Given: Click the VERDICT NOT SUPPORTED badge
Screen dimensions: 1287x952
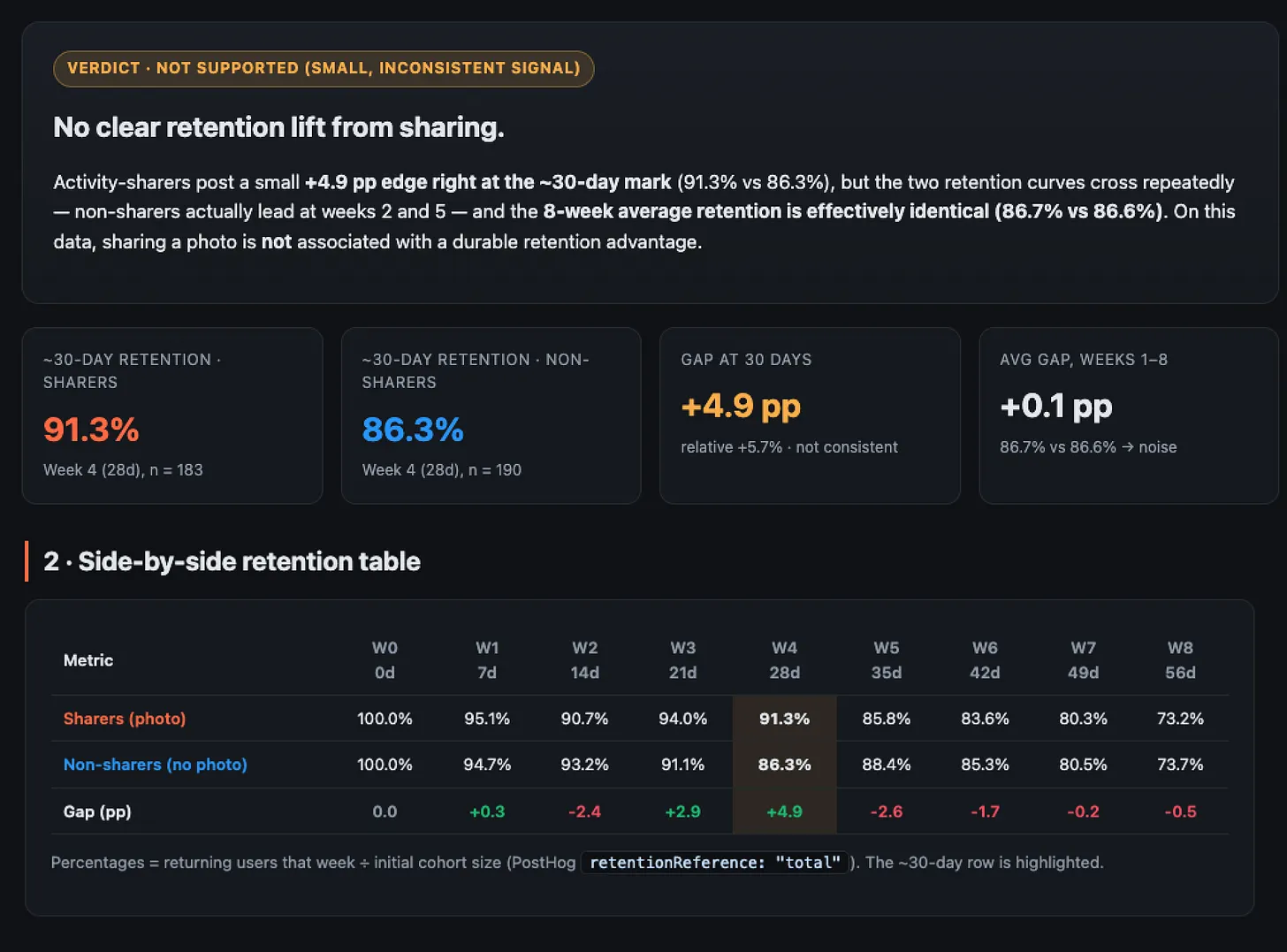Looking at the screenshot, I should (324, 69).
